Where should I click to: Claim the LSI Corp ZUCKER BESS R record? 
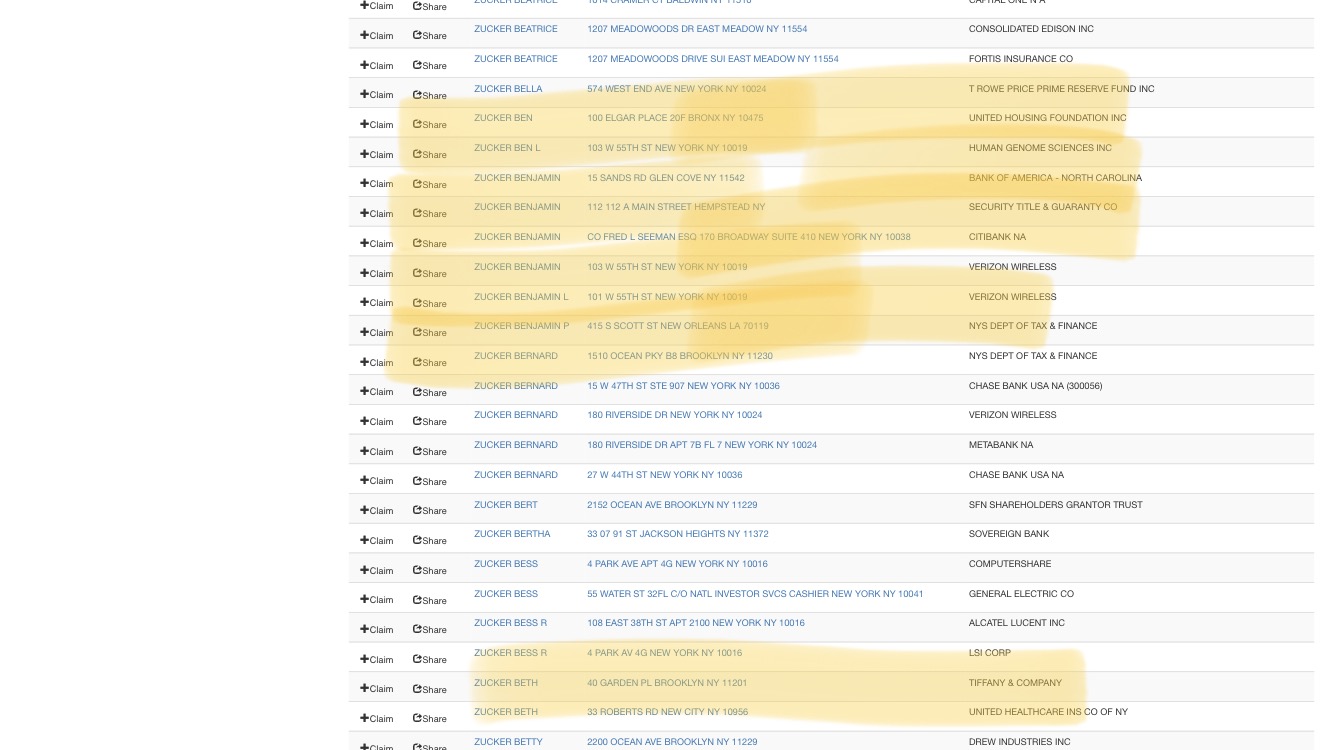click(x=377, y=659)
